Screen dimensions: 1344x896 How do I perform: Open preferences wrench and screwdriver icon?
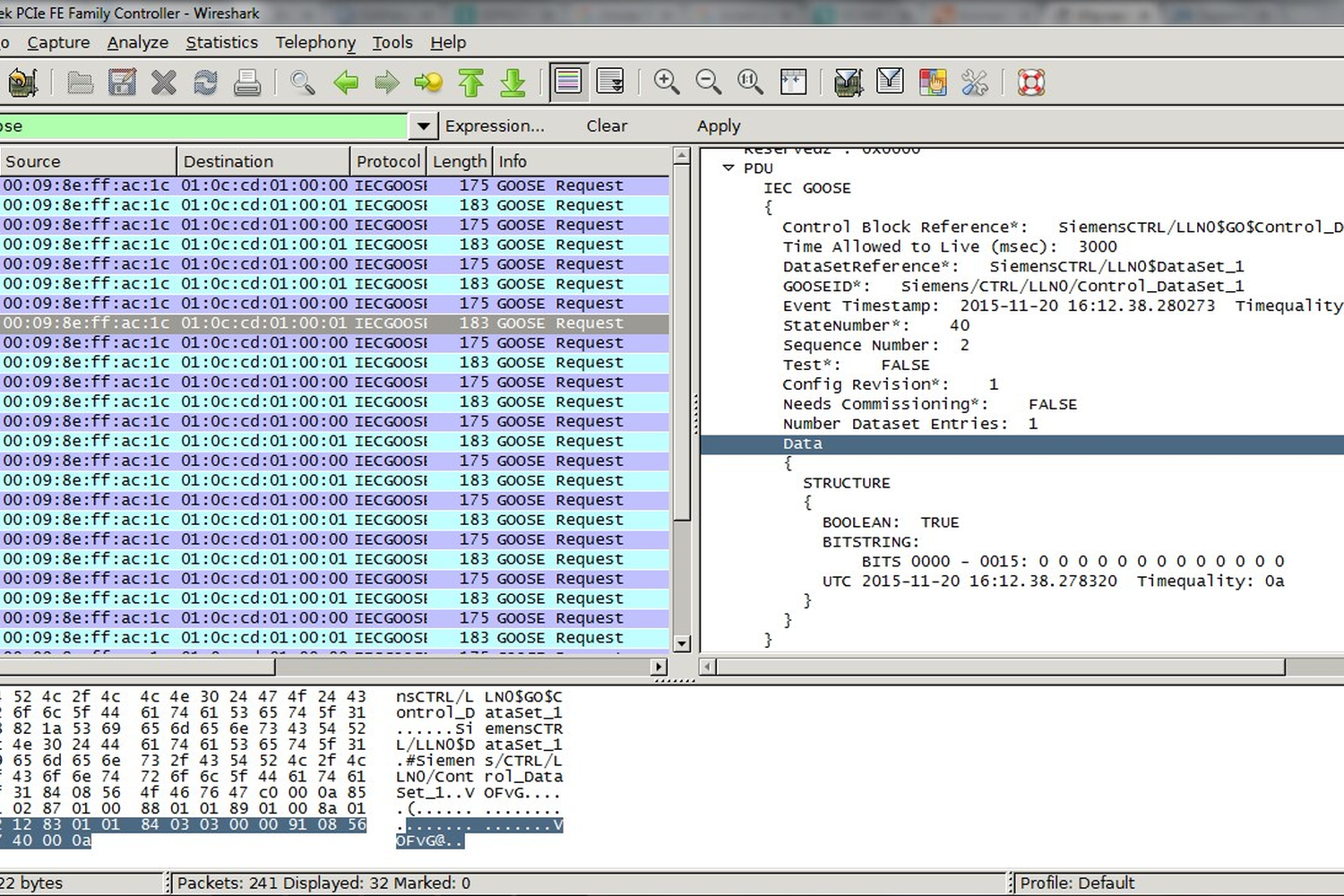[974, 82]
